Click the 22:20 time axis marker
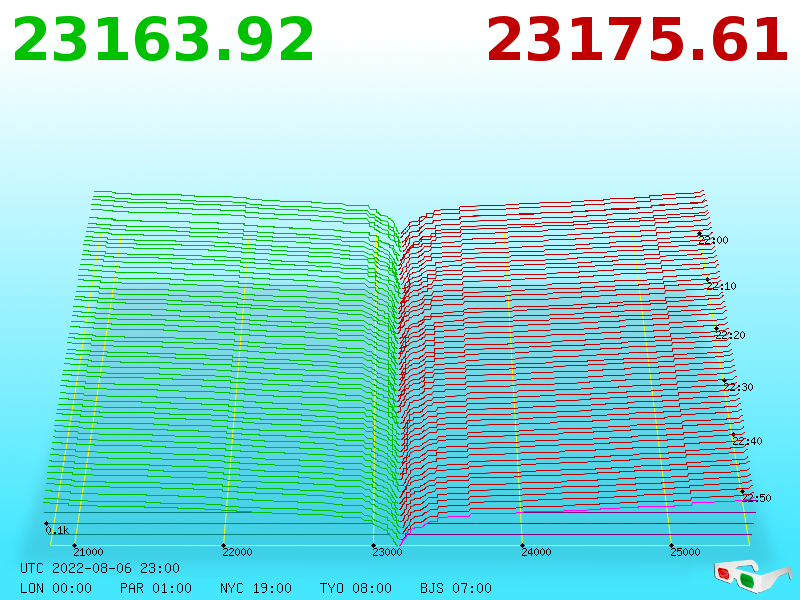Image resolution: width=800 pixels, height=600 pixels. [x=730, y=335]
